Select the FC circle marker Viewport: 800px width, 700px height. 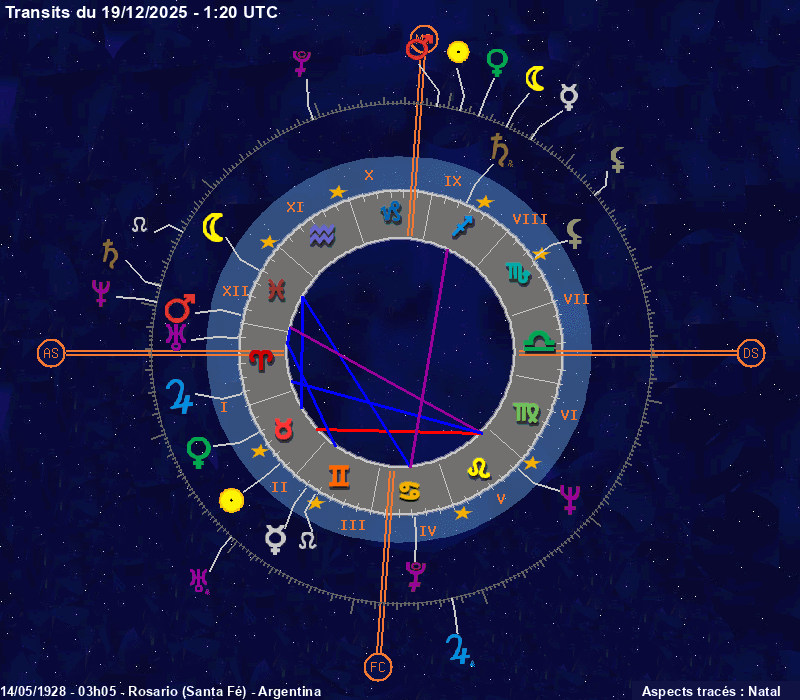point(378,666)
